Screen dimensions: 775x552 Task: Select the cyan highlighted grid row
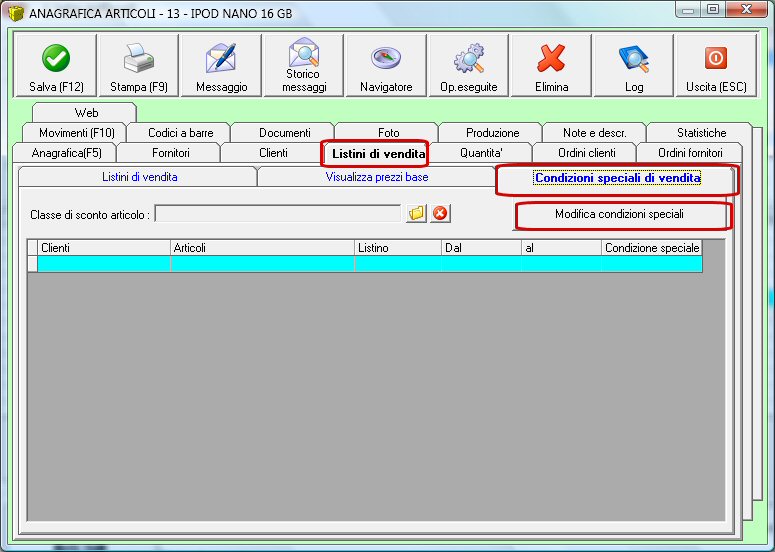(x=370, y=264)
